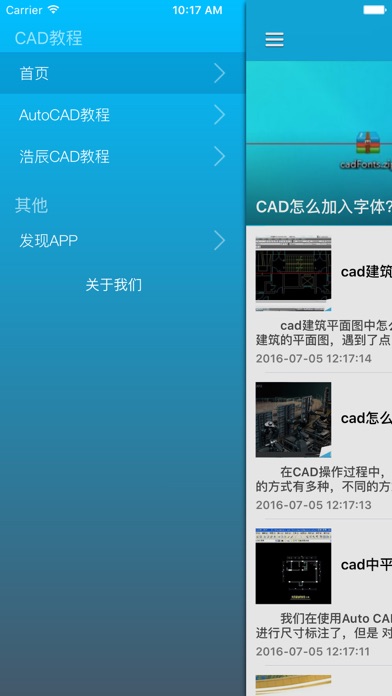Screen dimensions: 392x696
Task: Tap the battery status icon
Action: point(375,10)
